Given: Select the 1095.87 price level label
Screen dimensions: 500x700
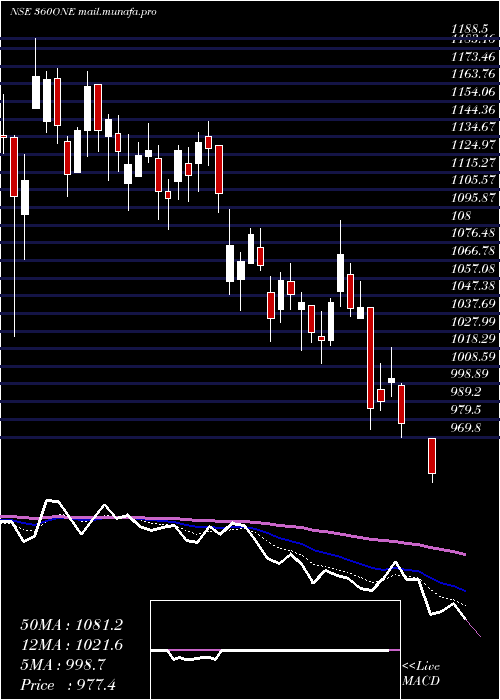Looking at the screenshot, I should tap(473, 198).
